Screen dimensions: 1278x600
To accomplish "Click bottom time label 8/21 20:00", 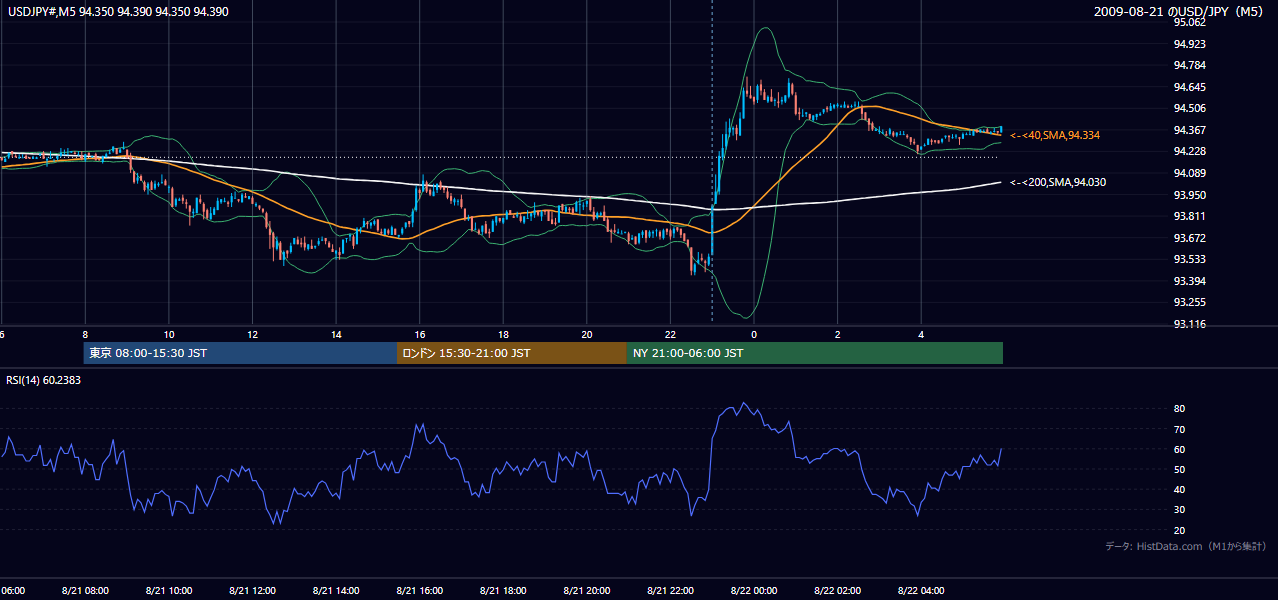I will coord(586,591).
